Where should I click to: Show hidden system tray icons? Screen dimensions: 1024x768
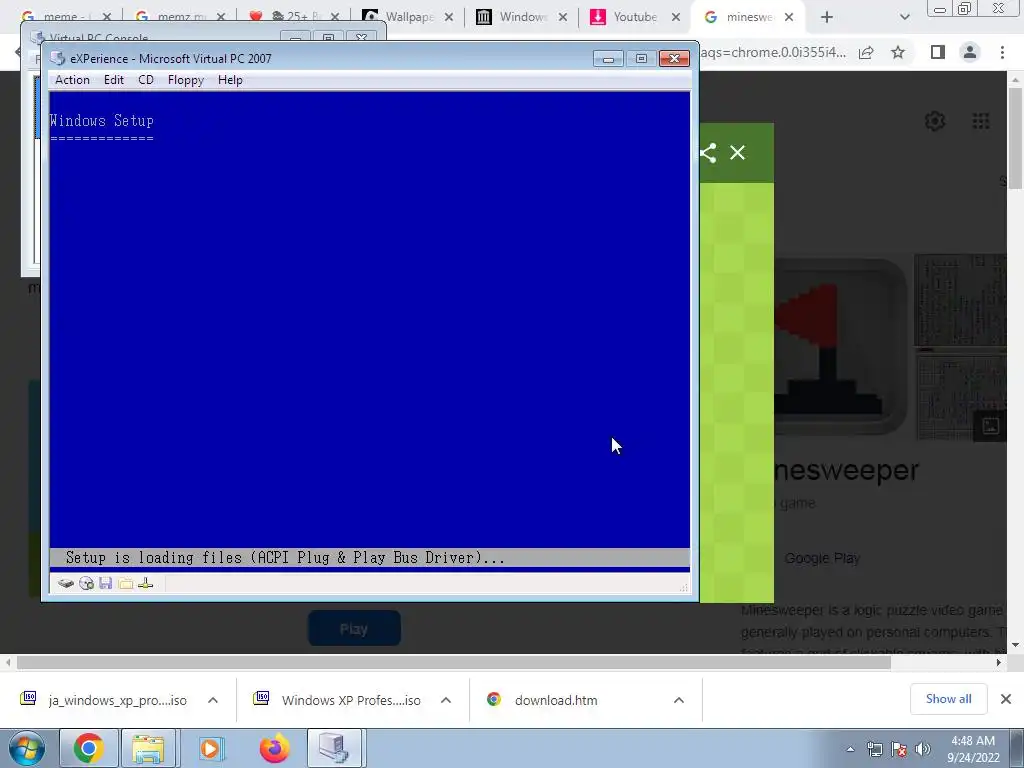(x=850, y=749)
